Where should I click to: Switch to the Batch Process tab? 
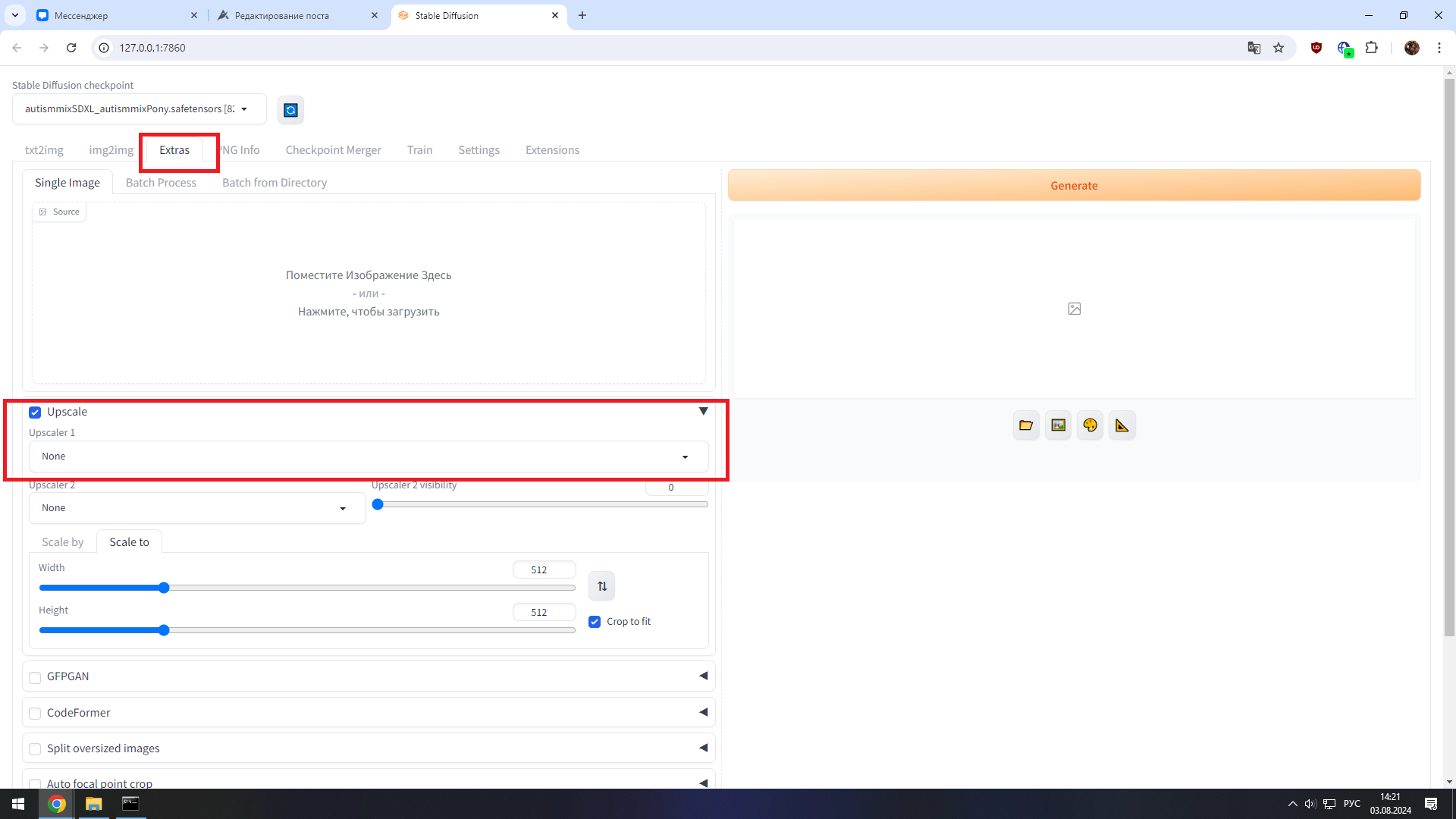[x=161, y=183]
